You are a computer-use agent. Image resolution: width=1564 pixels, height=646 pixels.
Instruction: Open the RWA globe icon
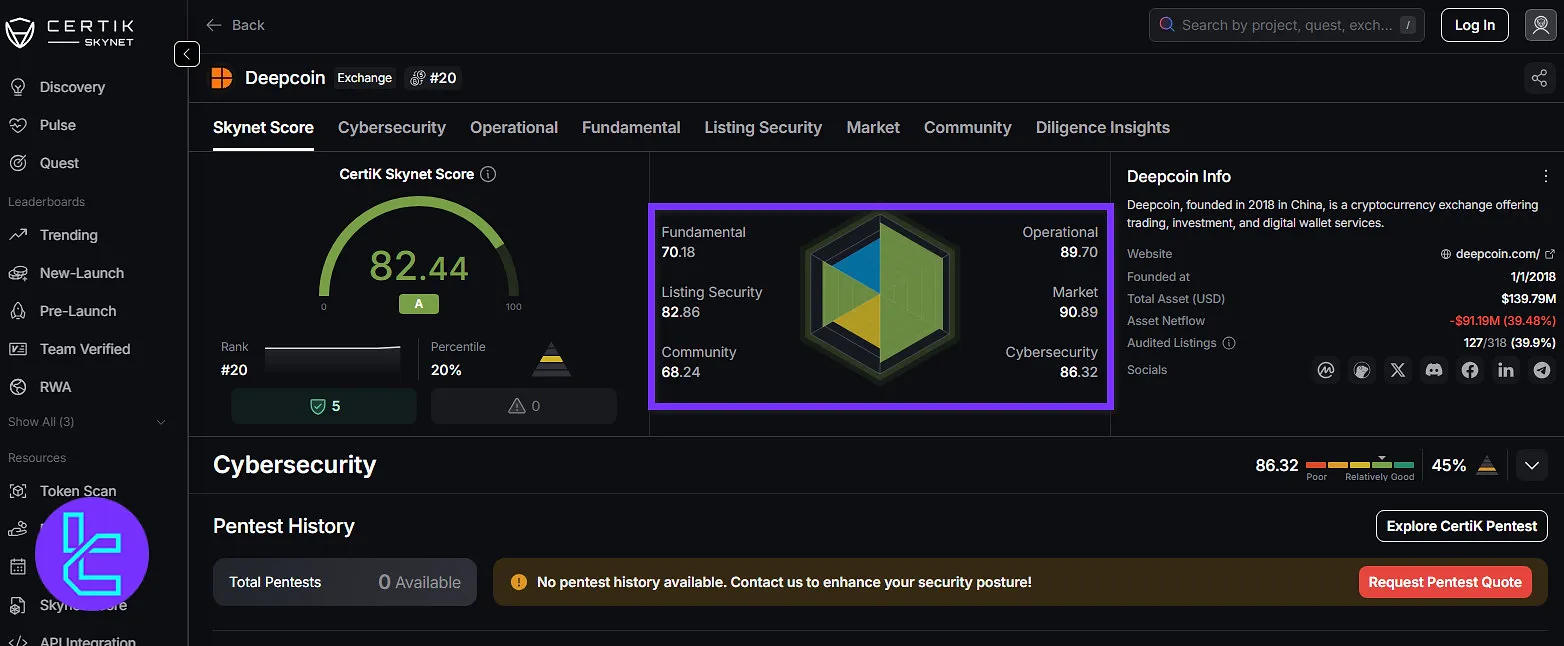point(18,387)
